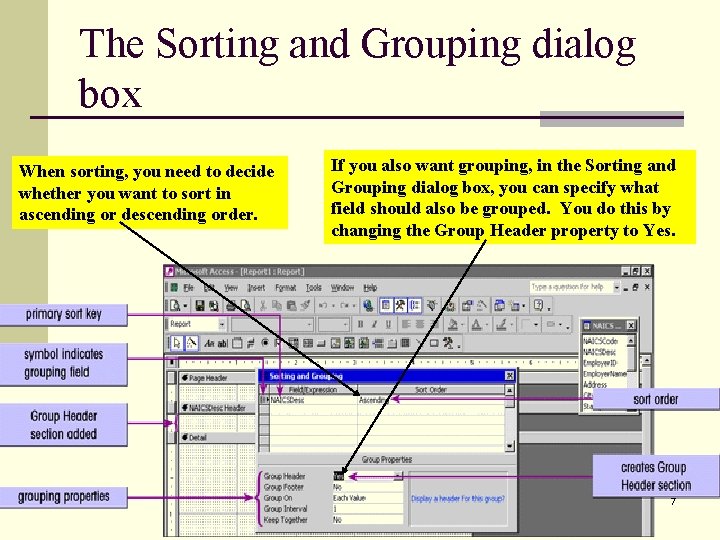Select EmployerName in the field list window

coord(604,374)
